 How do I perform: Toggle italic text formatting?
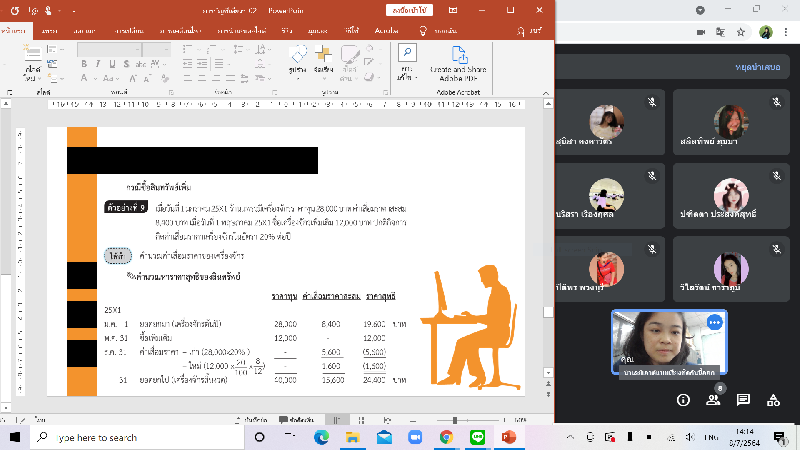click(98, 64)
